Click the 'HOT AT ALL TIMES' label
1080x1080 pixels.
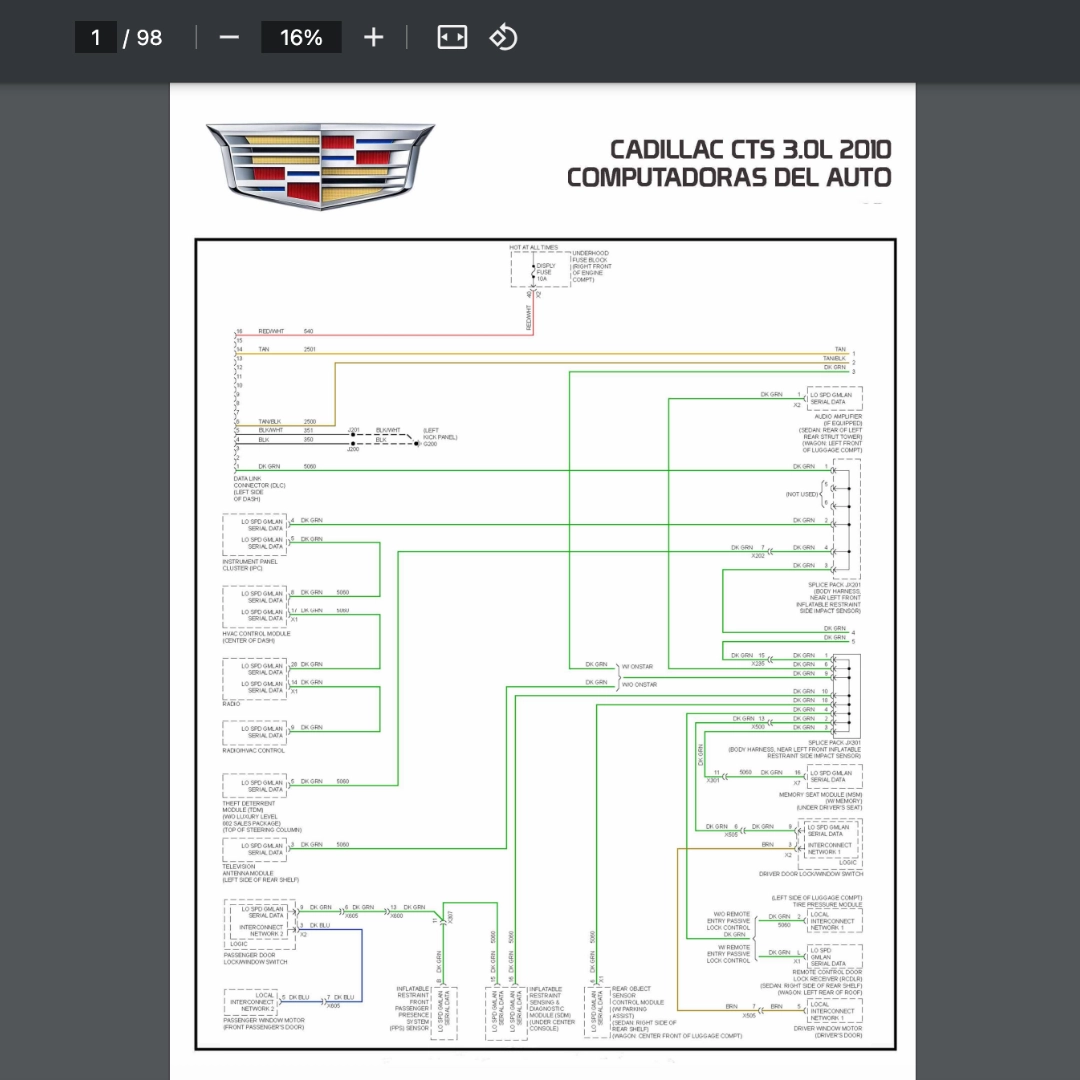534,247
